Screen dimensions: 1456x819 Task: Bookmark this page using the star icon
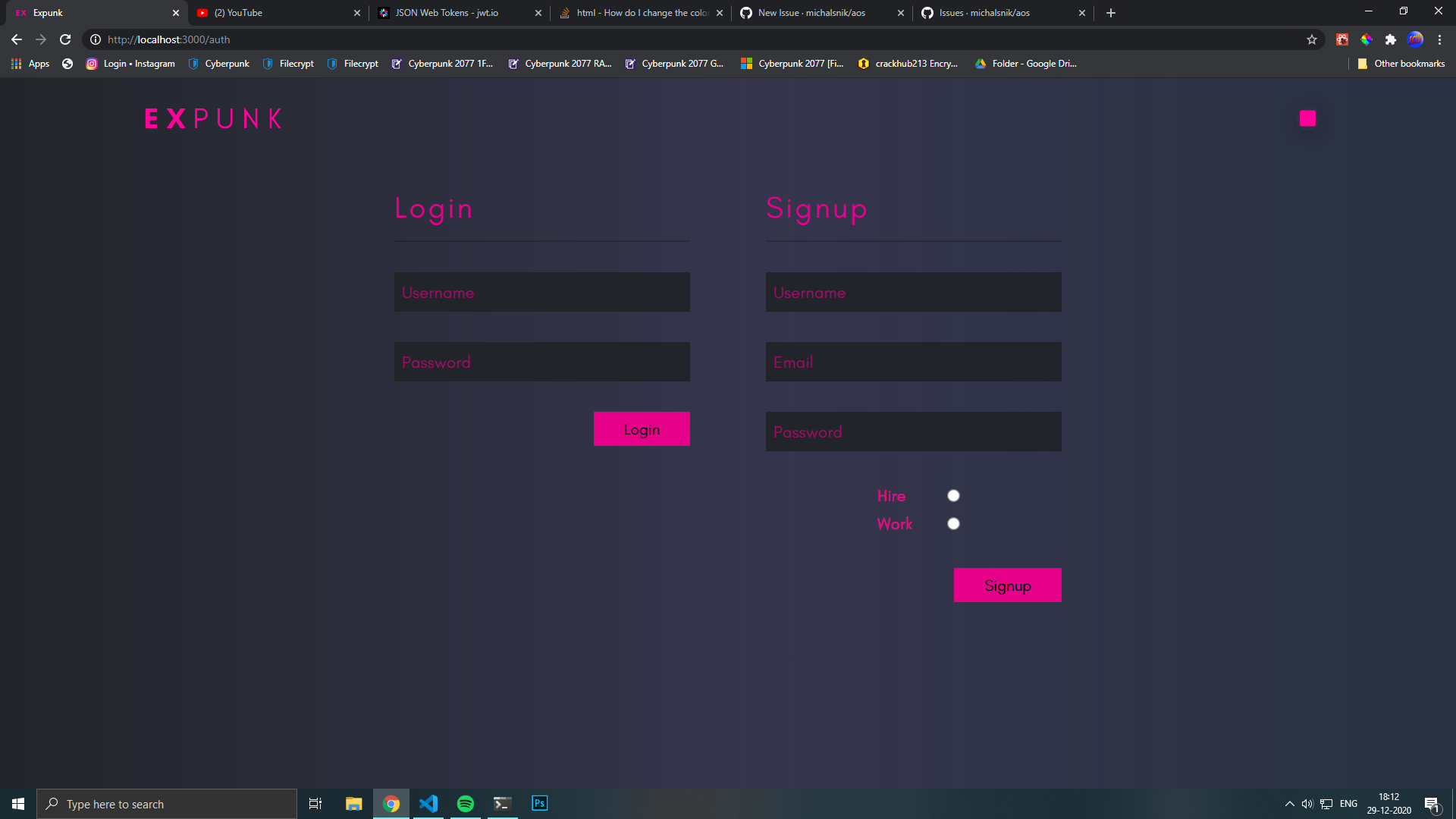click(x=1311, y=39)
